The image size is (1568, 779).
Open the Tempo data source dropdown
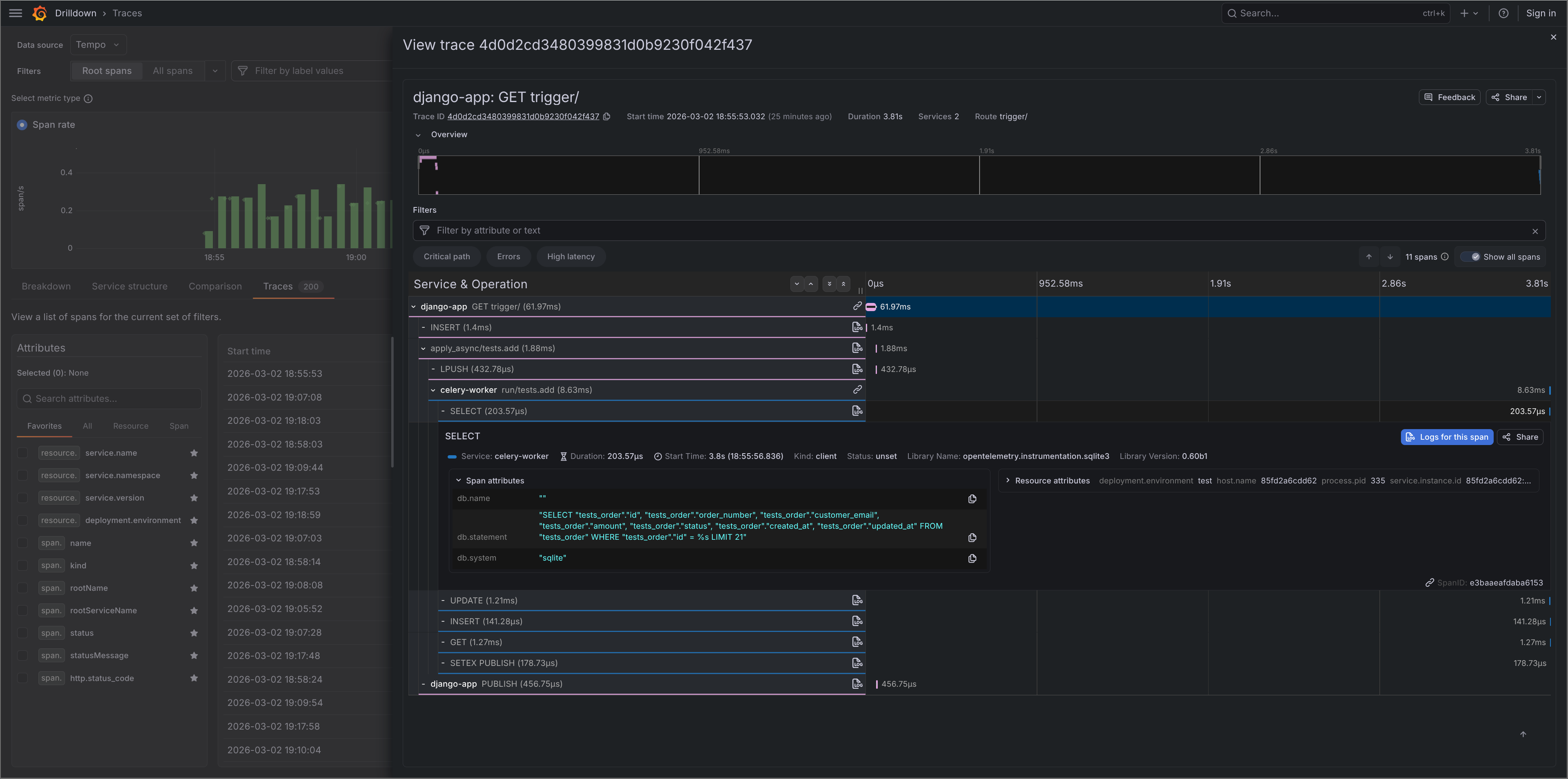97,45
